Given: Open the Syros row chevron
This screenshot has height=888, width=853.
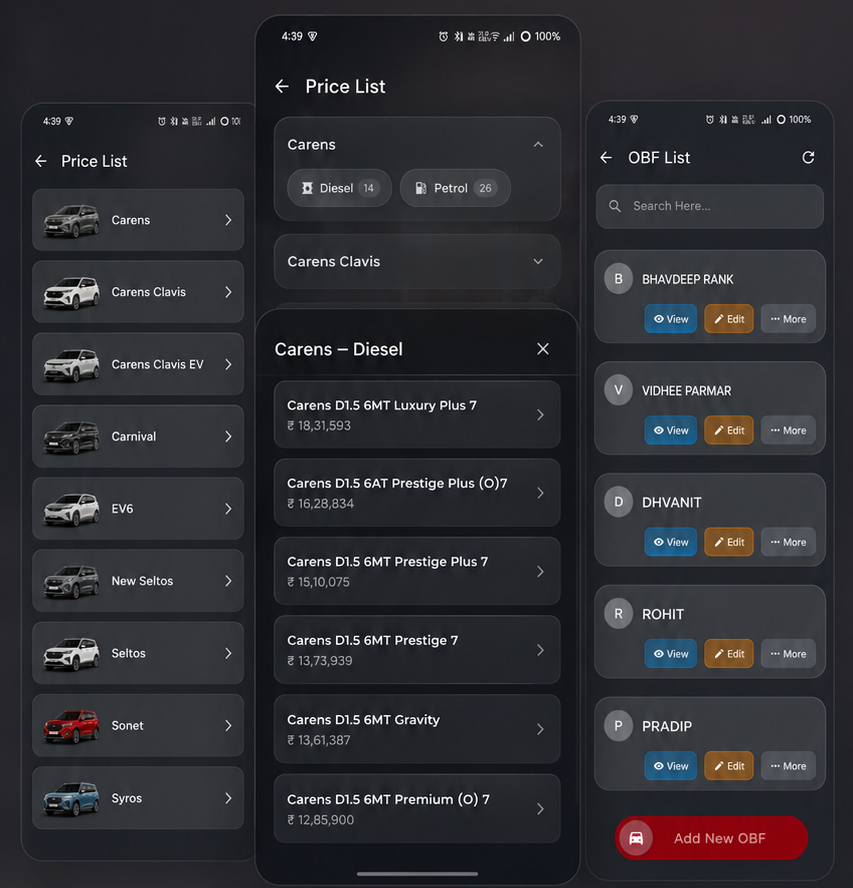Looking at the screenshot, I should [228, 799].
